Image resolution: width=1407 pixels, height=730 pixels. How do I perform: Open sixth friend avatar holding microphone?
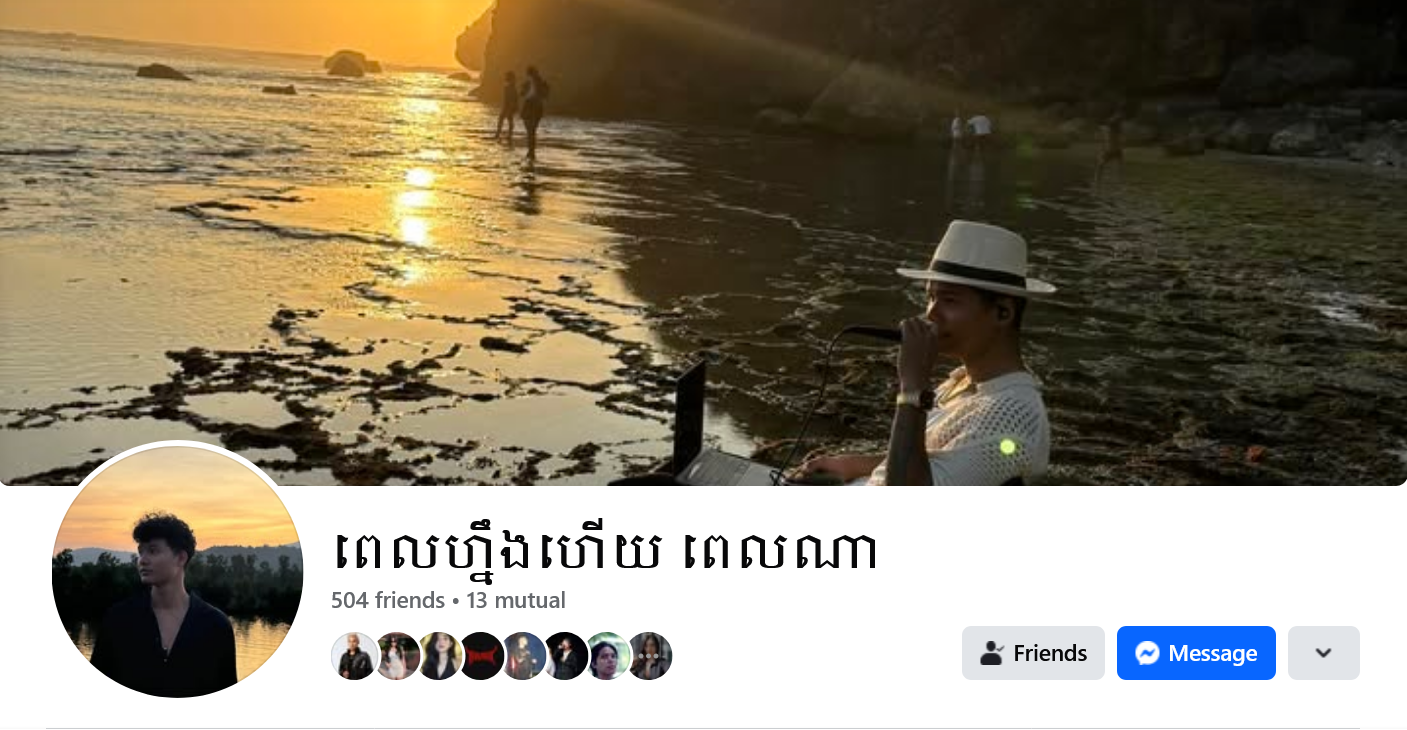(565, 656)
